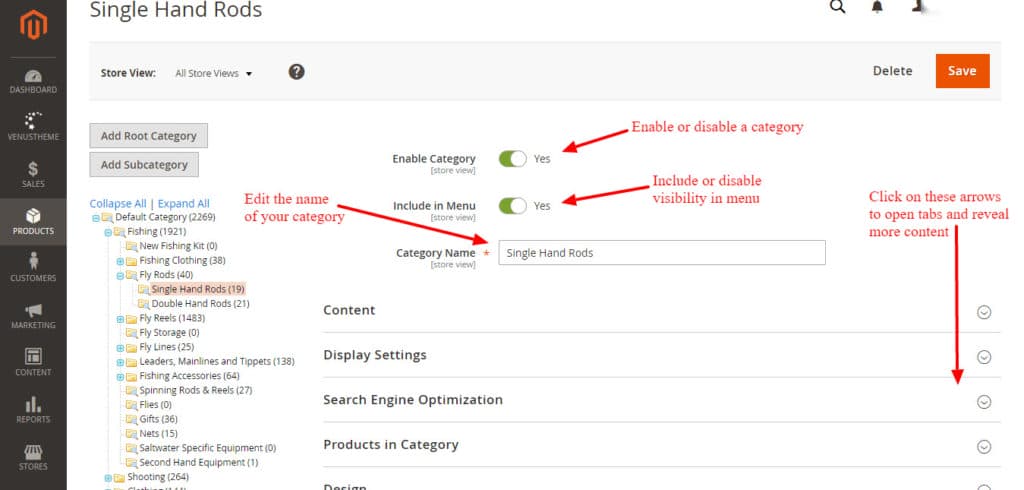1024x490 pixels.
Task: Click the Collapse All link
Action: point(118,204)
